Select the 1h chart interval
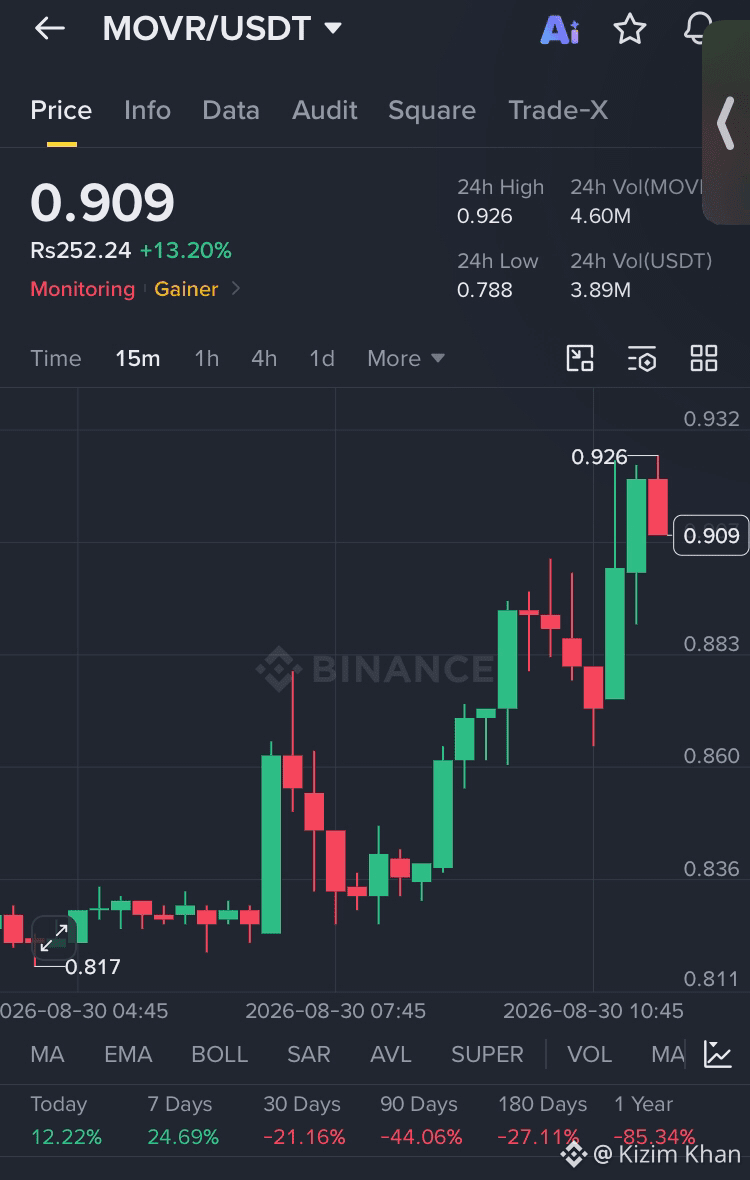 (207, 358)
